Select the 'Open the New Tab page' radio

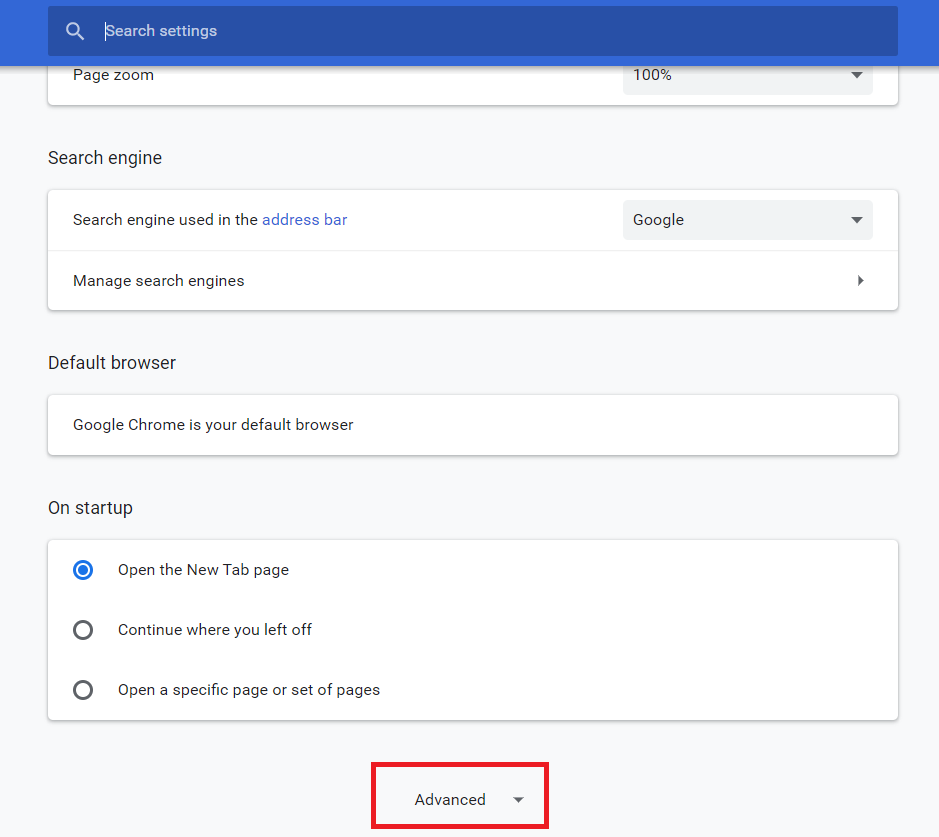coord(83,570)
